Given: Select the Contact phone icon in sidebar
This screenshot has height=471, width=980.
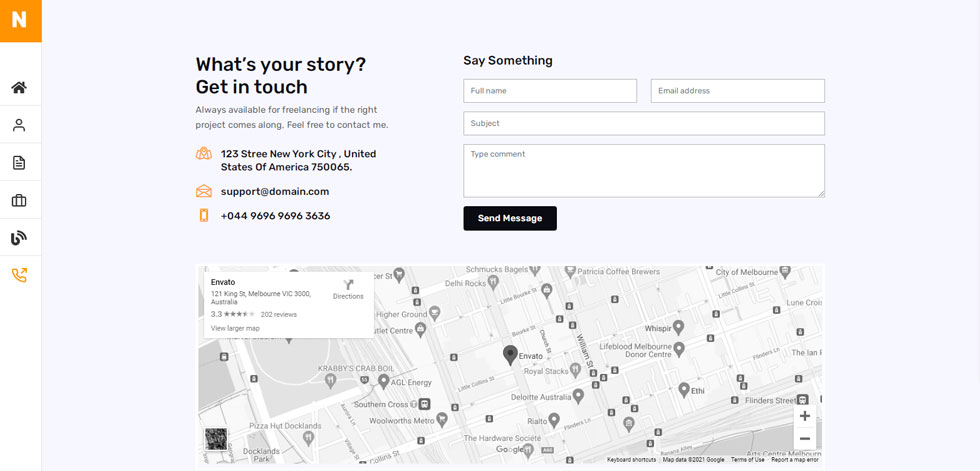Looking at the screenshot, I should pos(19,275).
